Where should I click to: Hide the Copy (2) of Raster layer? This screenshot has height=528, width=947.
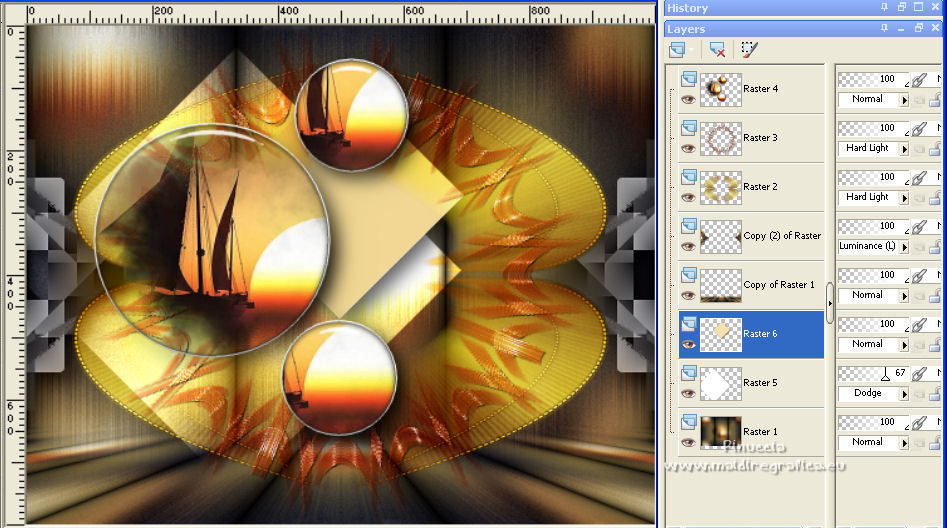click(688, 246)
